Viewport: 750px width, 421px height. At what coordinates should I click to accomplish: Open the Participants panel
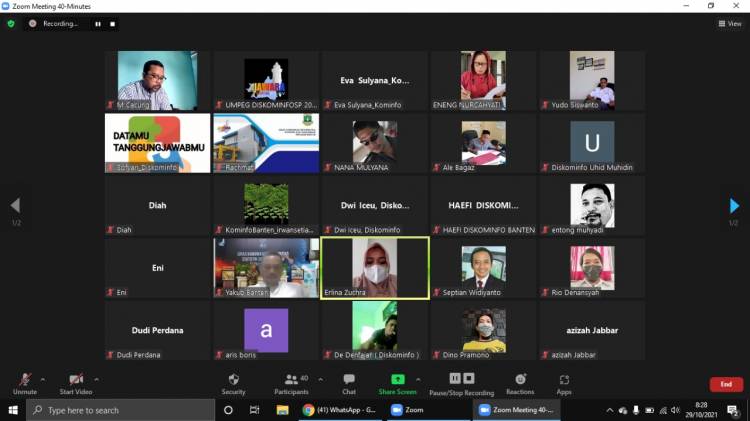pyautogui.click(x=291, y=384)
